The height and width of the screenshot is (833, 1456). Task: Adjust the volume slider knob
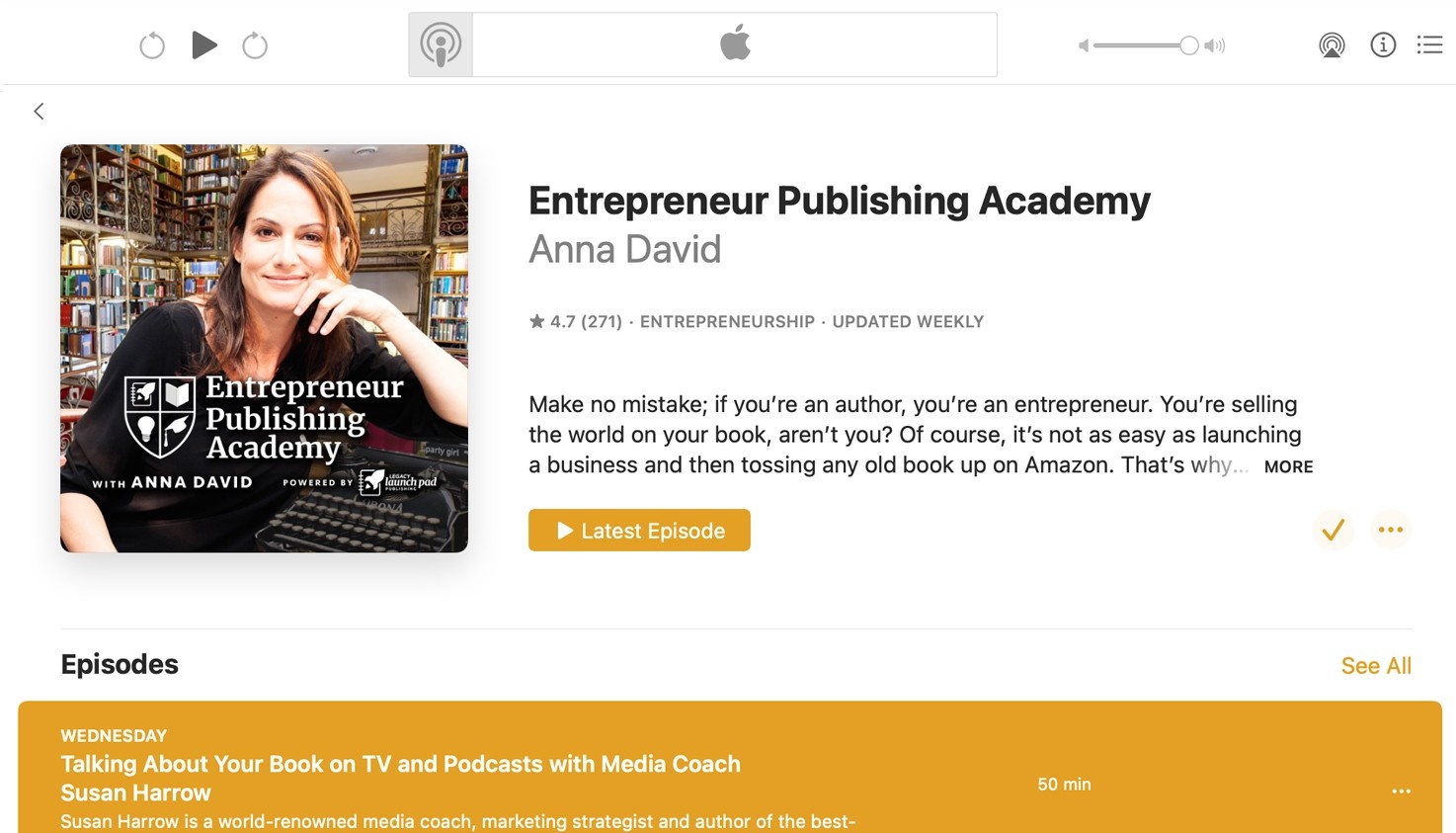[1189, 45]
